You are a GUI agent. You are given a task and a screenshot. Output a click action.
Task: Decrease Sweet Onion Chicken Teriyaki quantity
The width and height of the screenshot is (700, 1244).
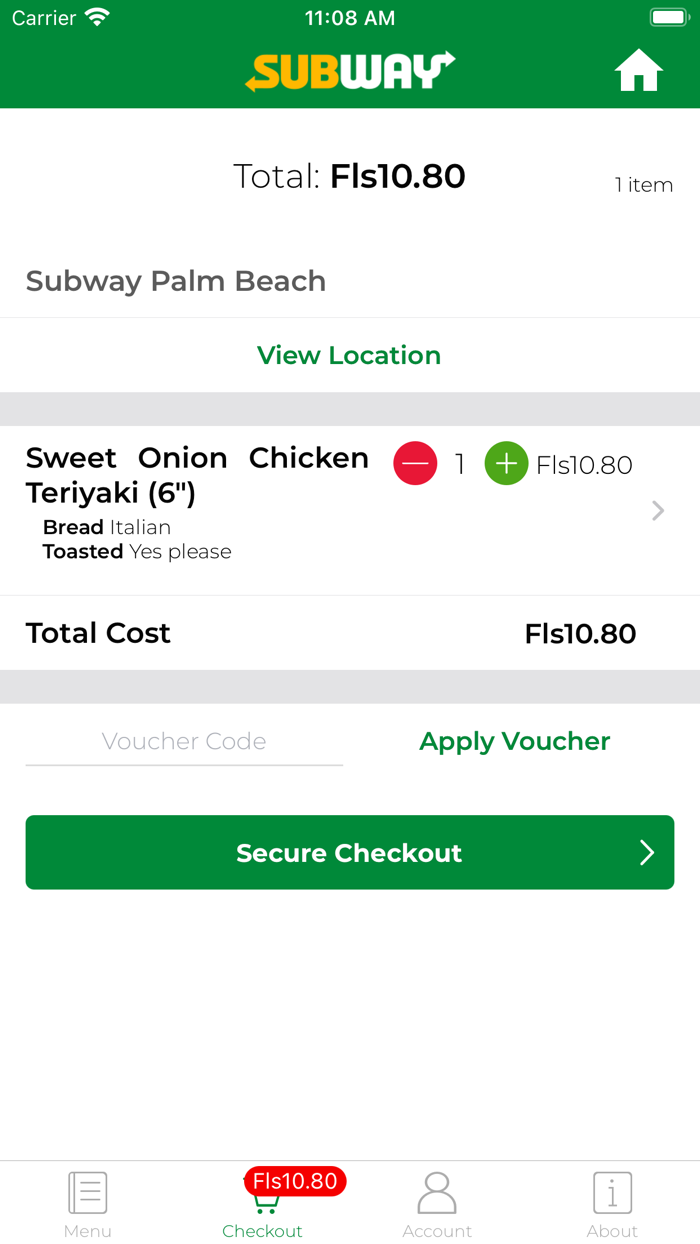[x=415, y=463]
